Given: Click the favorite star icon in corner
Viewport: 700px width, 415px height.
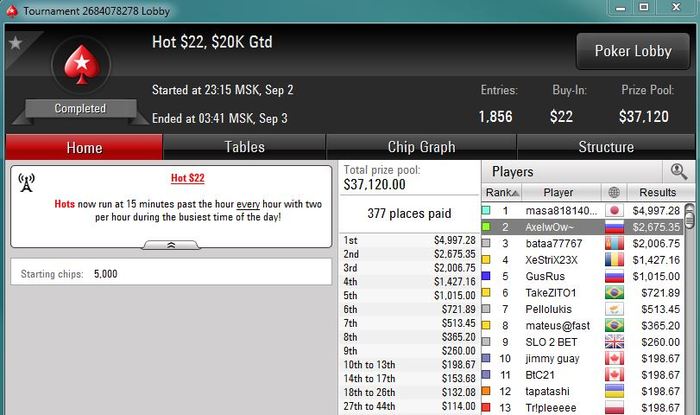Looking at the screenshot, I should pyautogui.click(x=16, y=43).
